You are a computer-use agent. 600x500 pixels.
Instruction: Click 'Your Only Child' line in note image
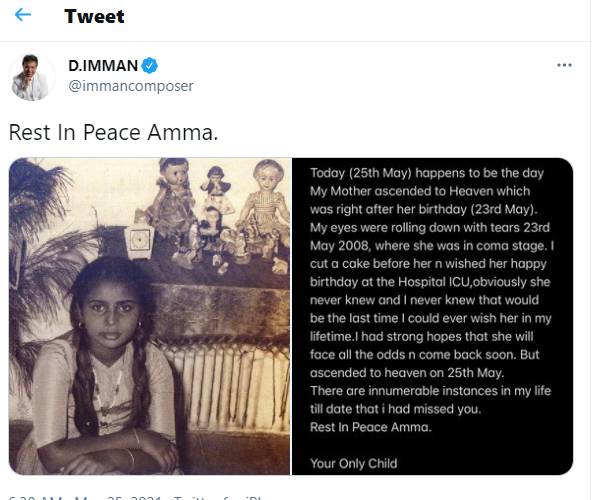pos(354,463)
